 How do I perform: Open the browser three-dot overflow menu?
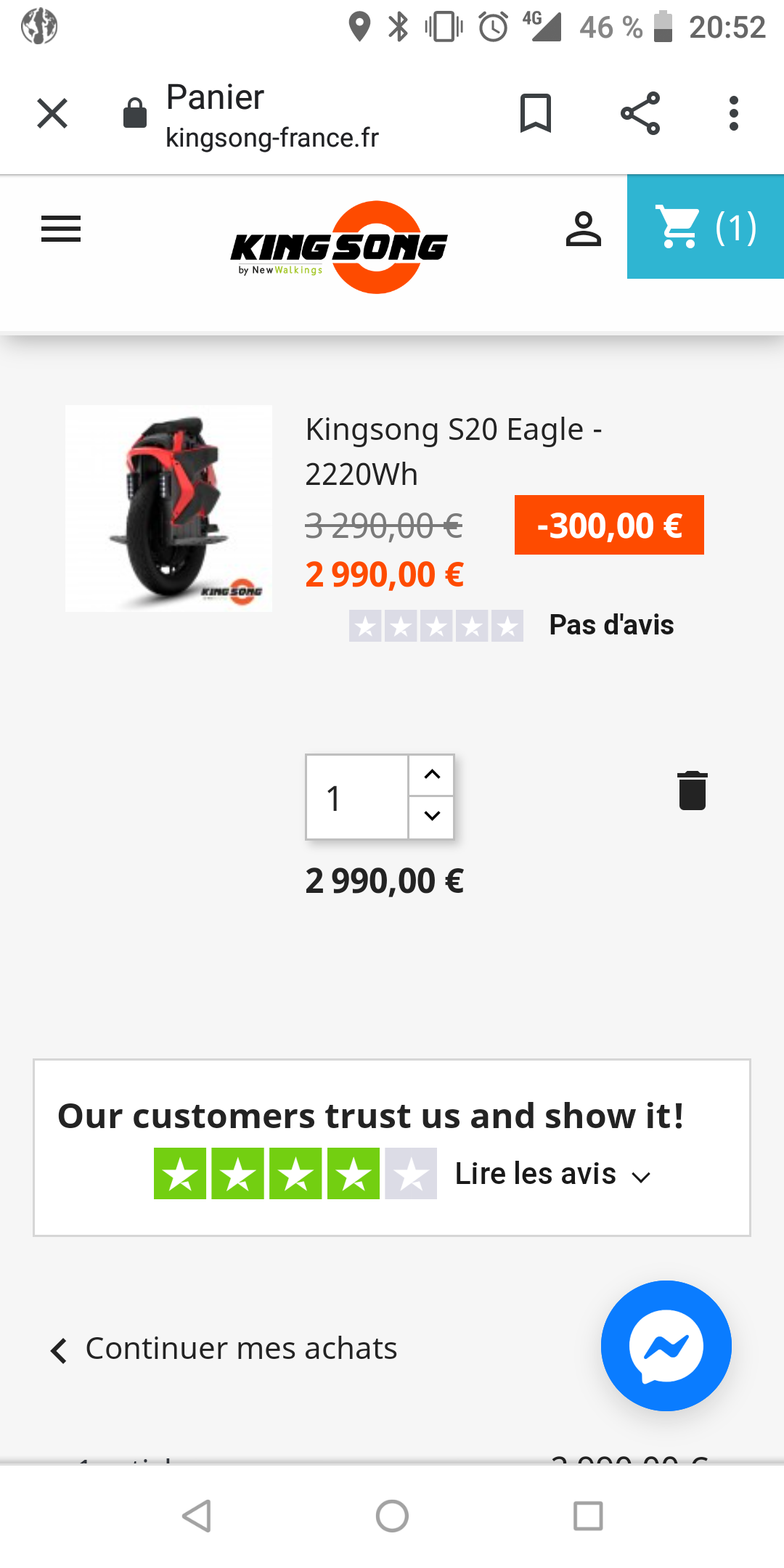pos(734,113)
